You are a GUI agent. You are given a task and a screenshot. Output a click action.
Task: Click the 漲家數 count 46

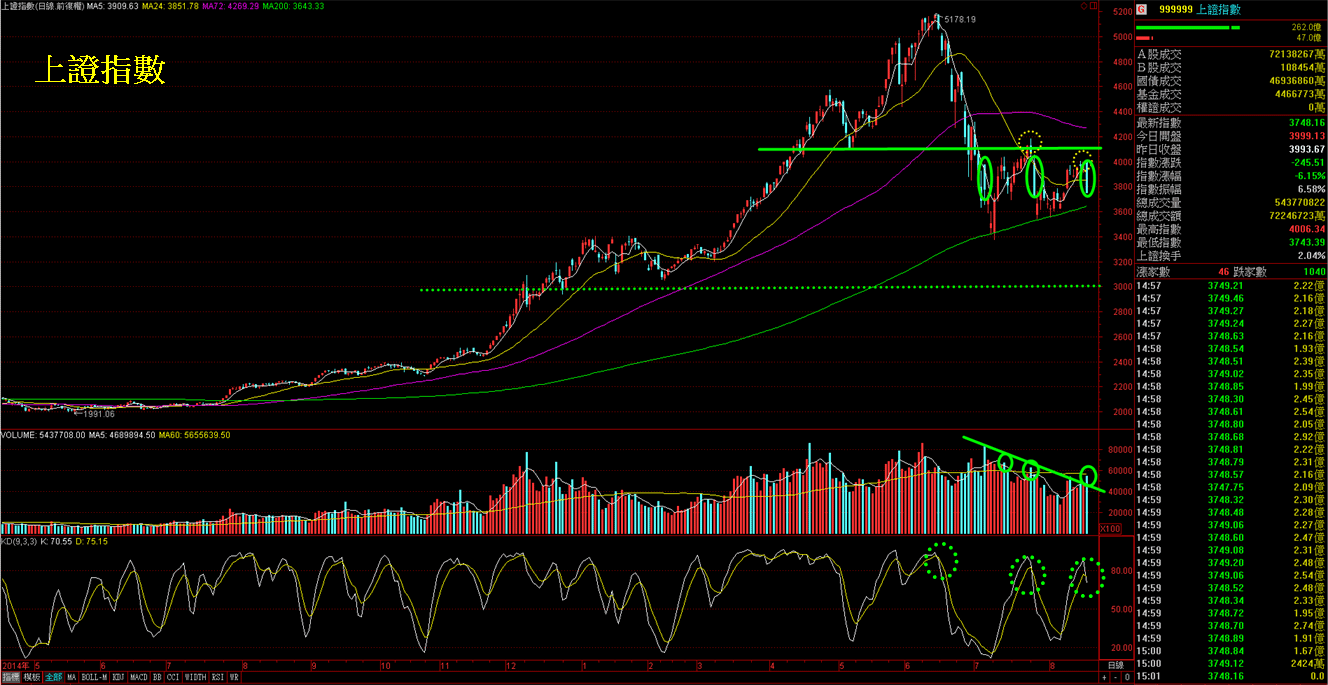pos(1222,271)
